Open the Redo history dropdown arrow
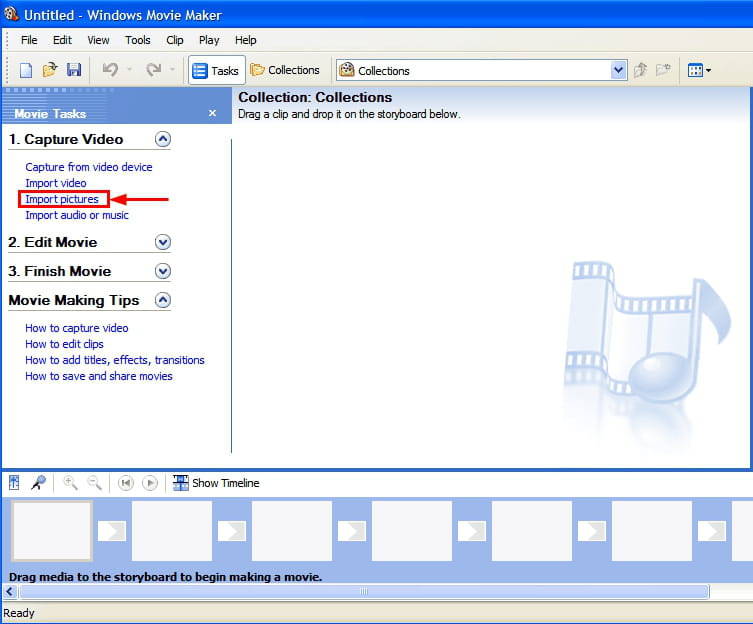Image resolution: width=753 pixels, height=624 pixels. pos(172,70)
